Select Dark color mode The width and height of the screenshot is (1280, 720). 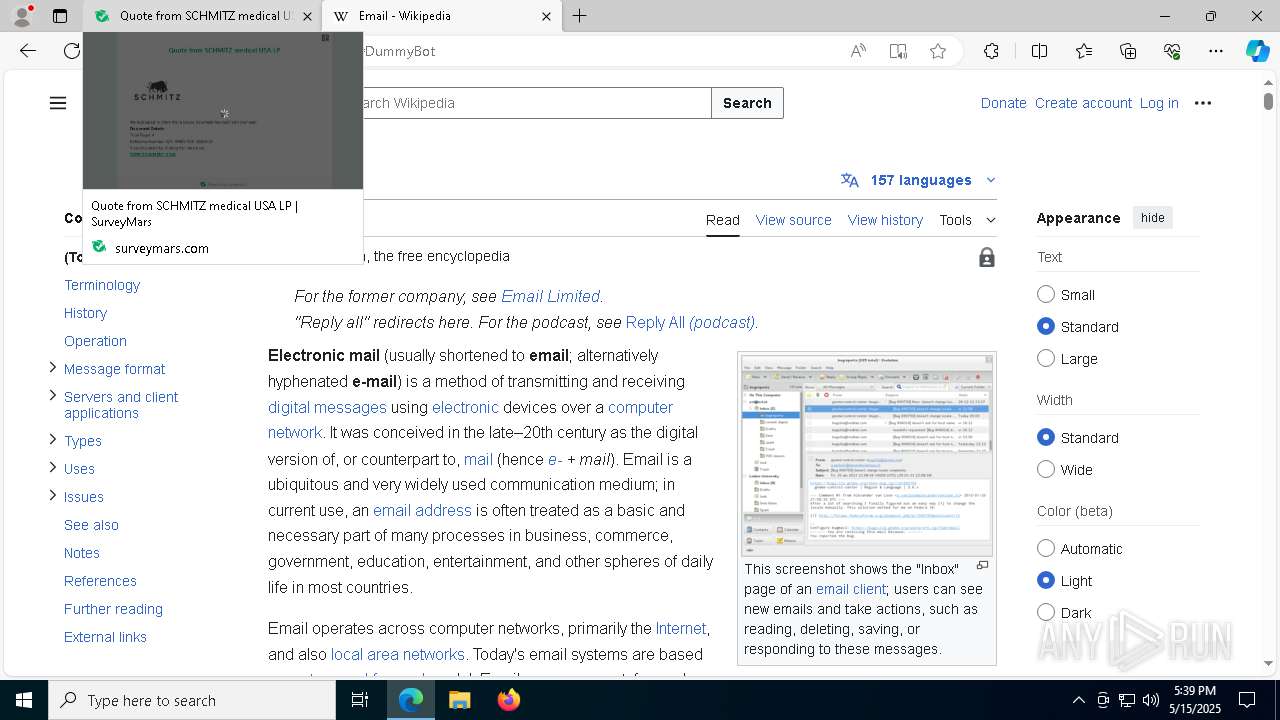click(x=1046, y=612)
